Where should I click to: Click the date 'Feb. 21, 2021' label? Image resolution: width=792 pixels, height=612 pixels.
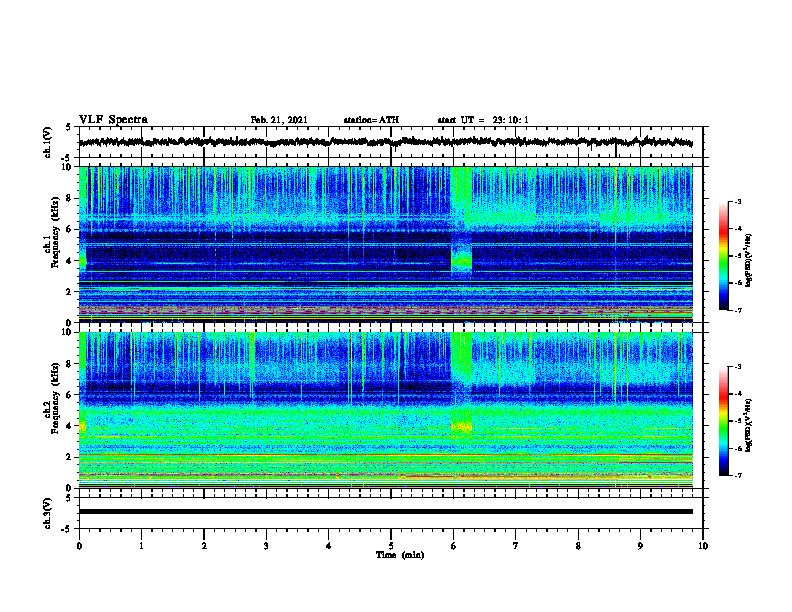point(279,120)
